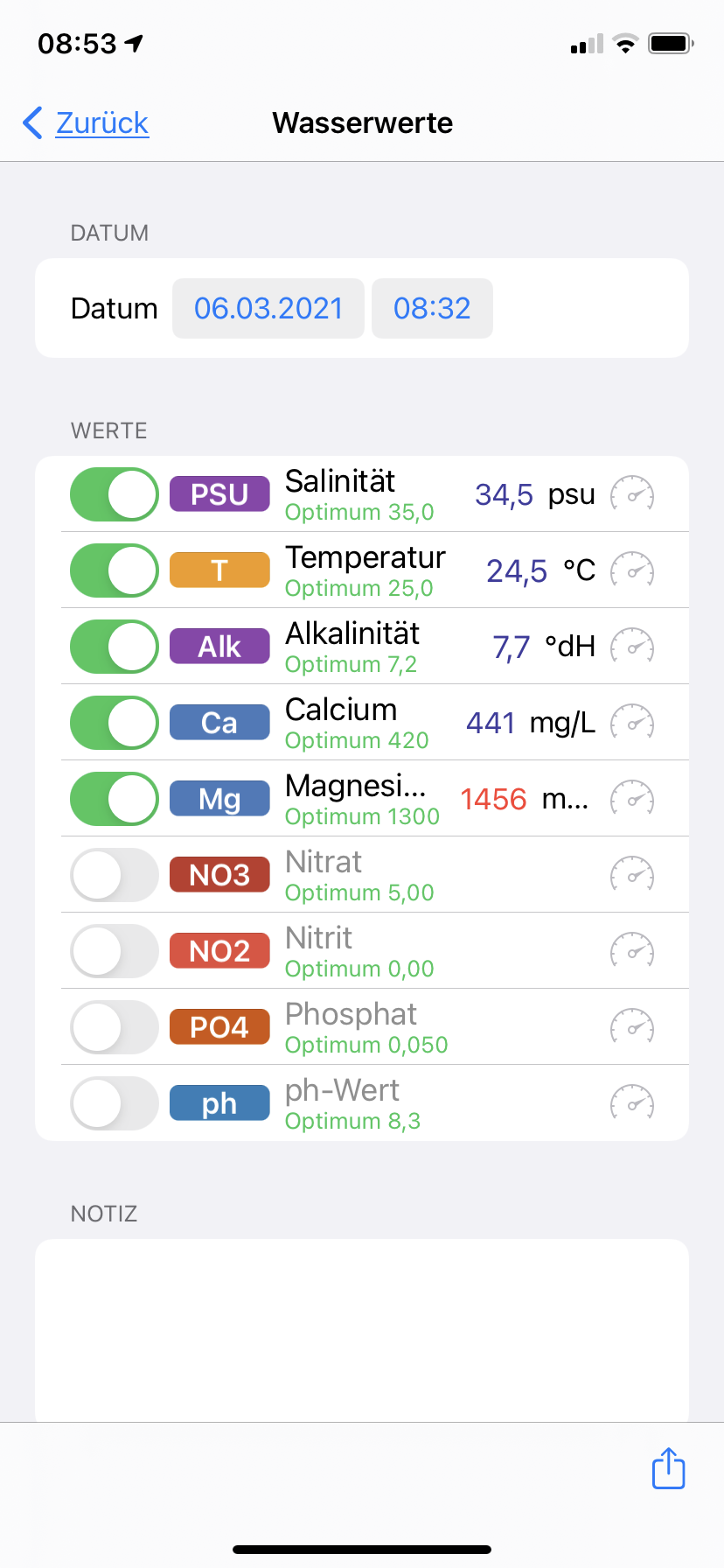
Task: Enable the Nitrat toggle switch
Action: point(114,875)
